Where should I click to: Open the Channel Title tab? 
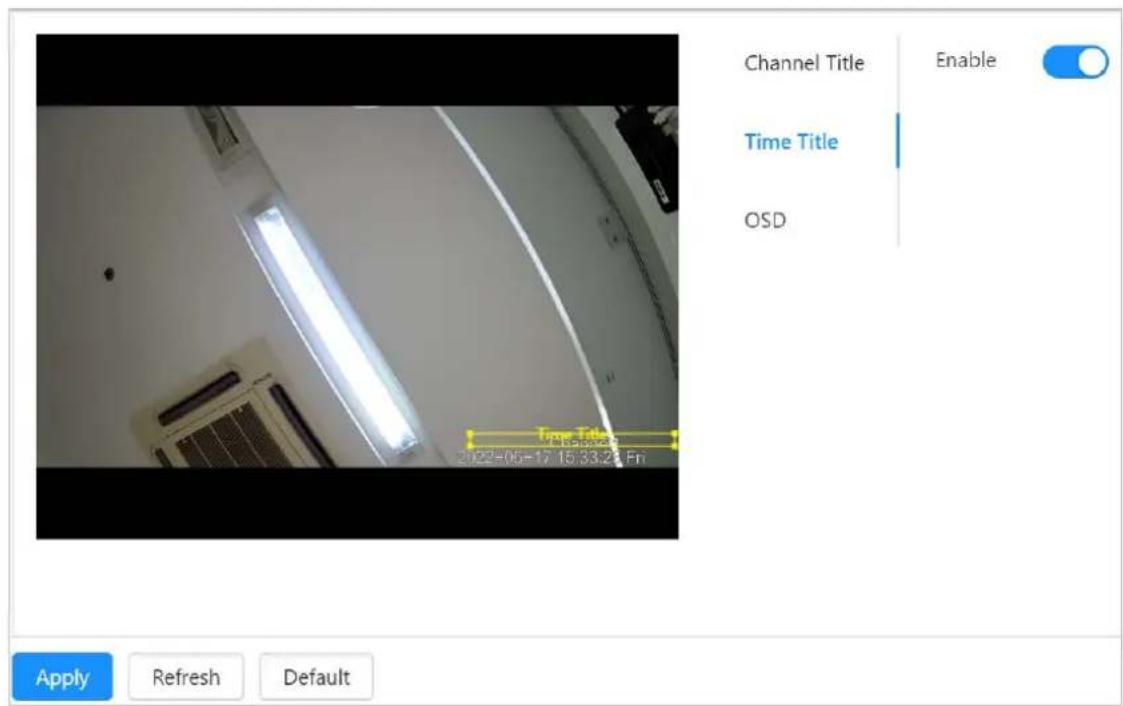coord(804,63)
